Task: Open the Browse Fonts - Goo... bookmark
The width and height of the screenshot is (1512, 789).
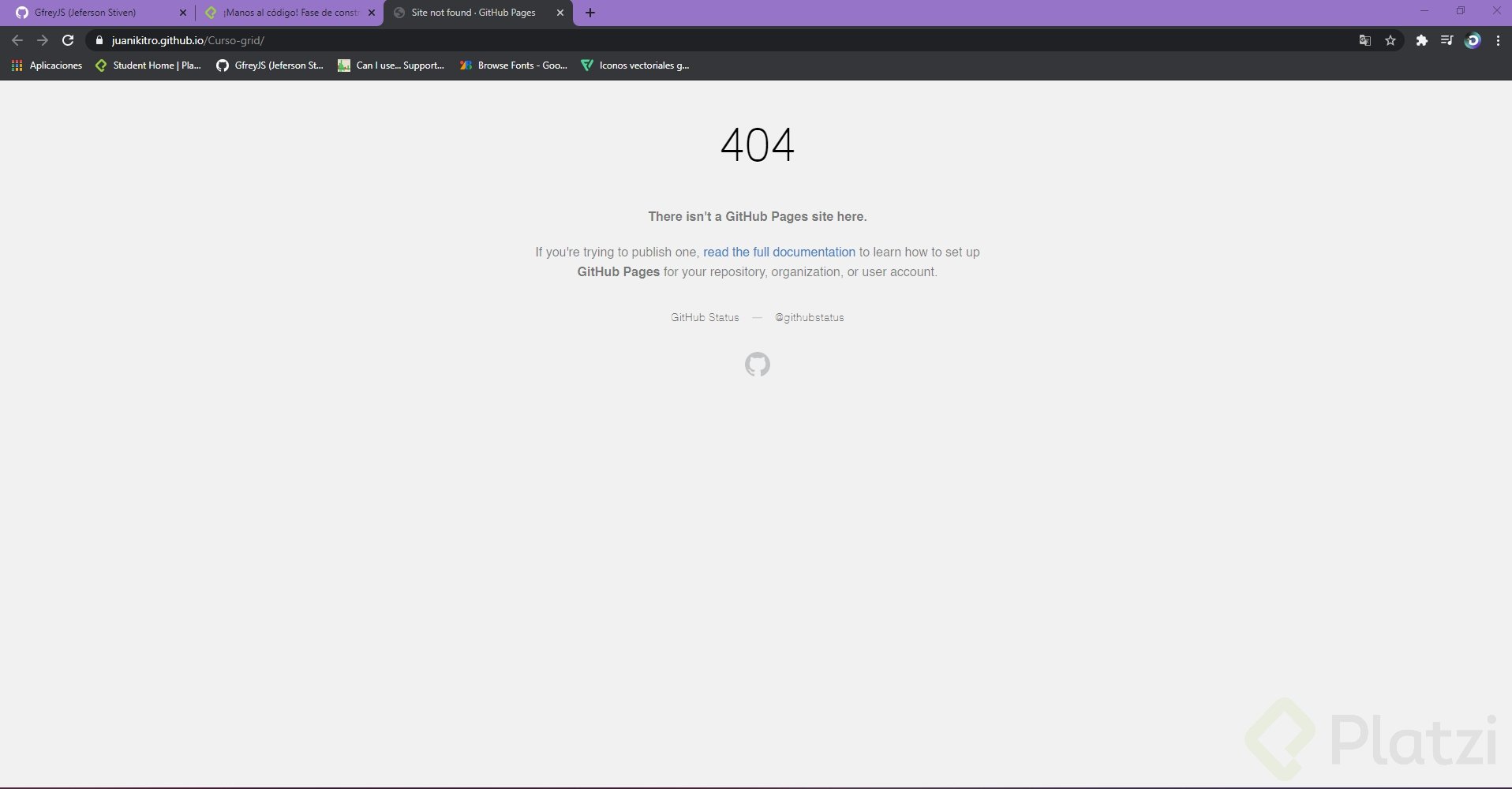Action: pos(513,65)
